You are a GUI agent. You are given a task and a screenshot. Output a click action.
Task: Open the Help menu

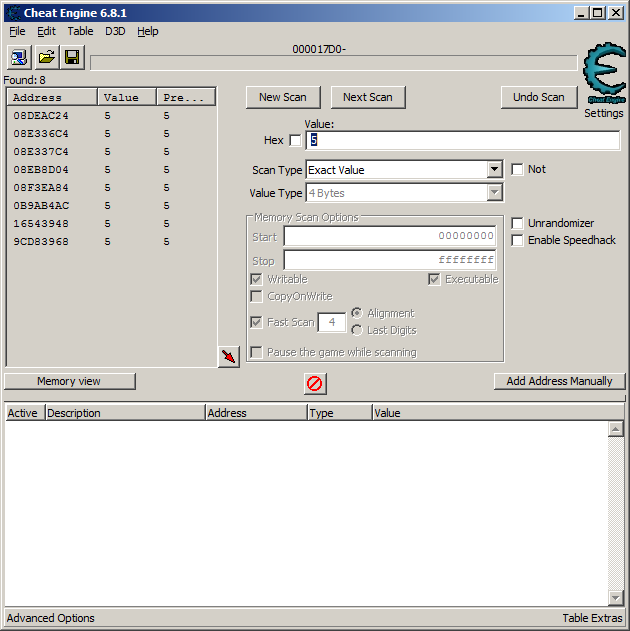click(x=148, y=31)
